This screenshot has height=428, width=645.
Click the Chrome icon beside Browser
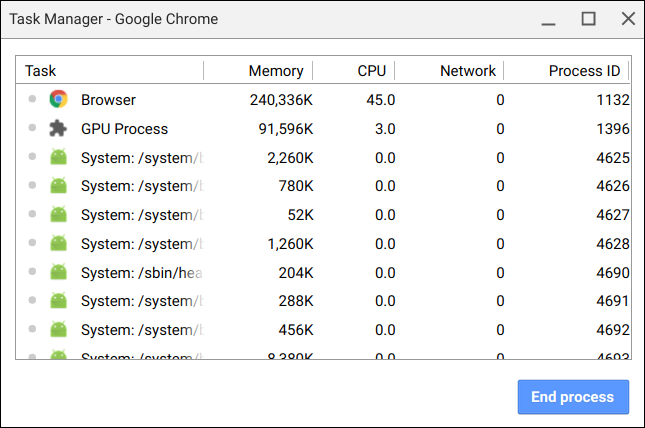tap(58, 100)
